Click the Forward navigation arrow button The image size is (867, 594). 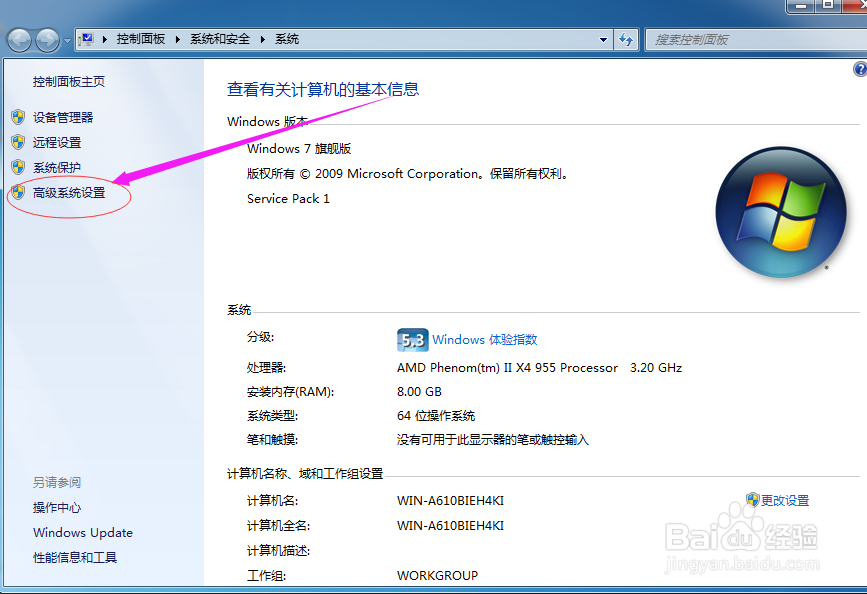[x=48, y=40]
